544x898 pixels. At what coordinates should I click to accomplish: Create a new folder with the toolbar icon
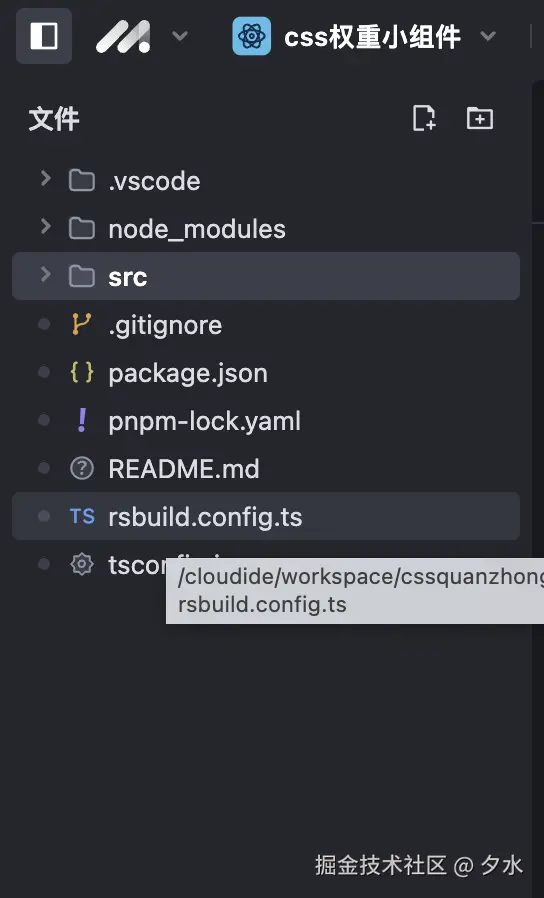coord(479,119)
